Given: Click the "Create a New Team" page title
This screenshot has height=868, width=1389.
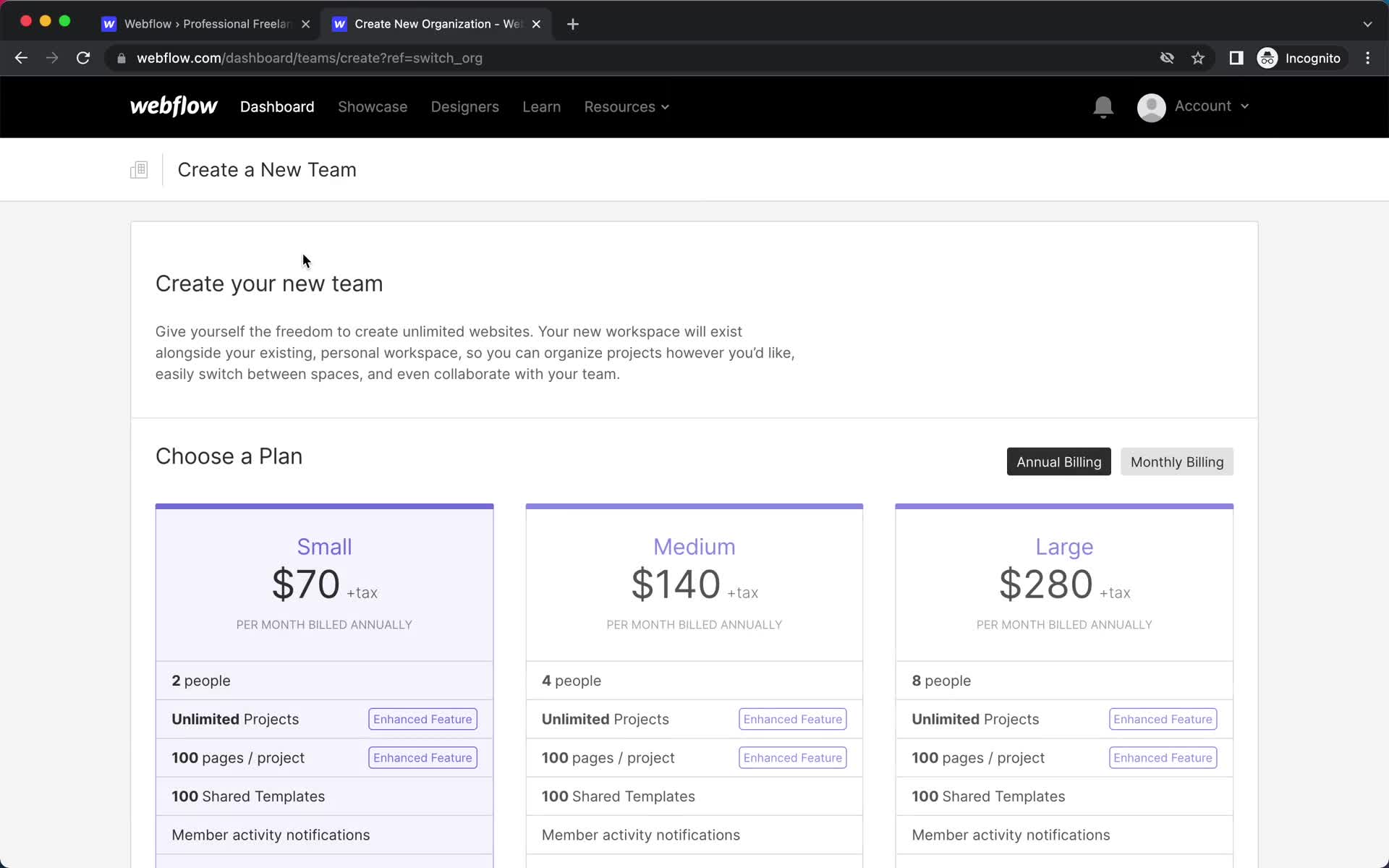Looking at the screenshot, I should (x=267, y=170).
